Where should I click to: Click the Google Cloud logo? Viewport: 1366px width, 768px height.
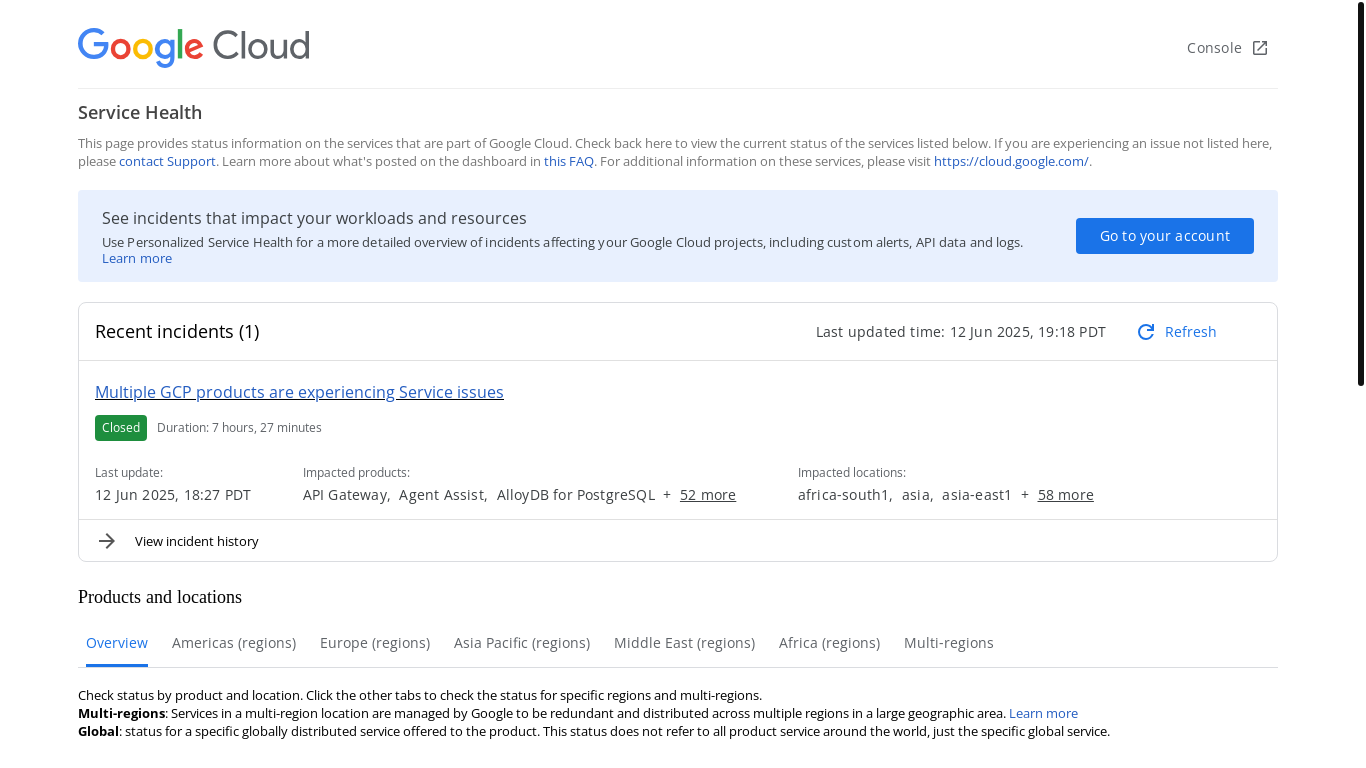tap(194, 47)
